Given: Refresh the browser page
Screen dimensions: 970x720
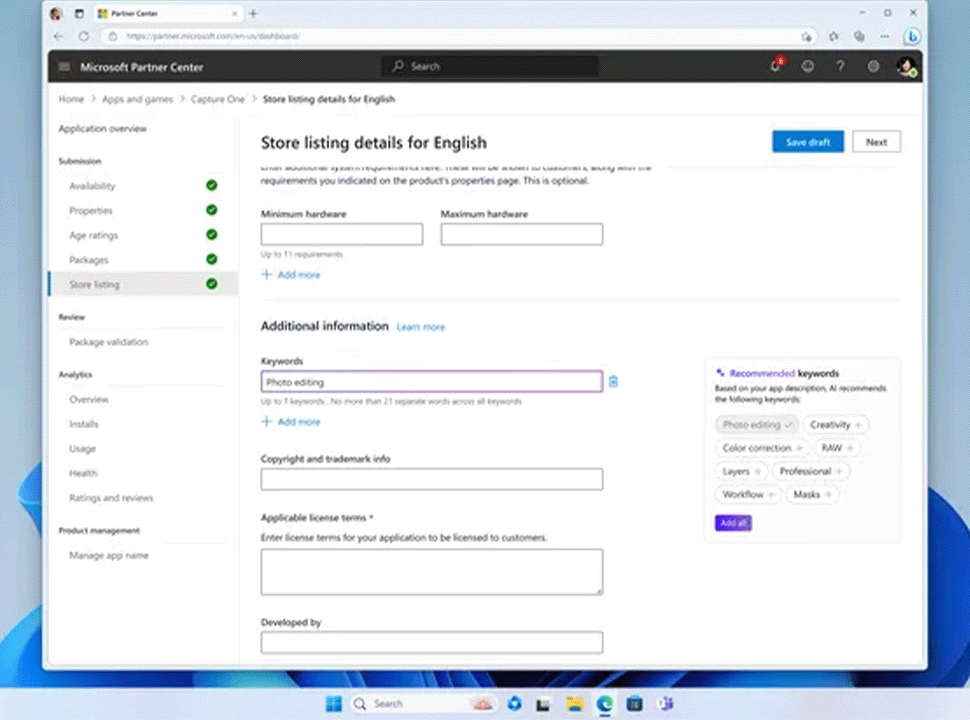Looking at the screenshot, I should [84, 36].
